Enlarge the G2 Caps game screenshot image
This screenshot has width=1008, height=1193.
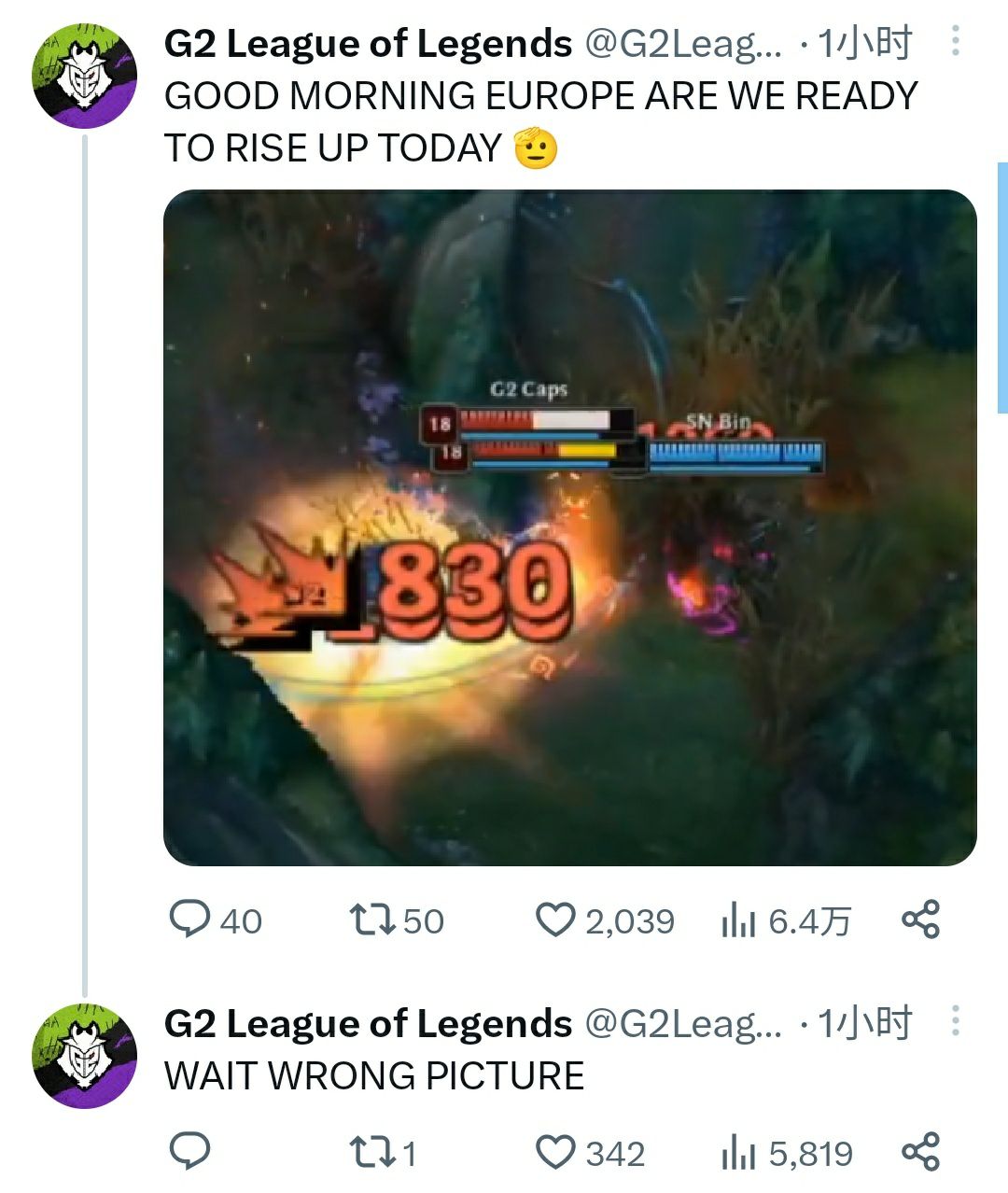click(x=570, y=527)
